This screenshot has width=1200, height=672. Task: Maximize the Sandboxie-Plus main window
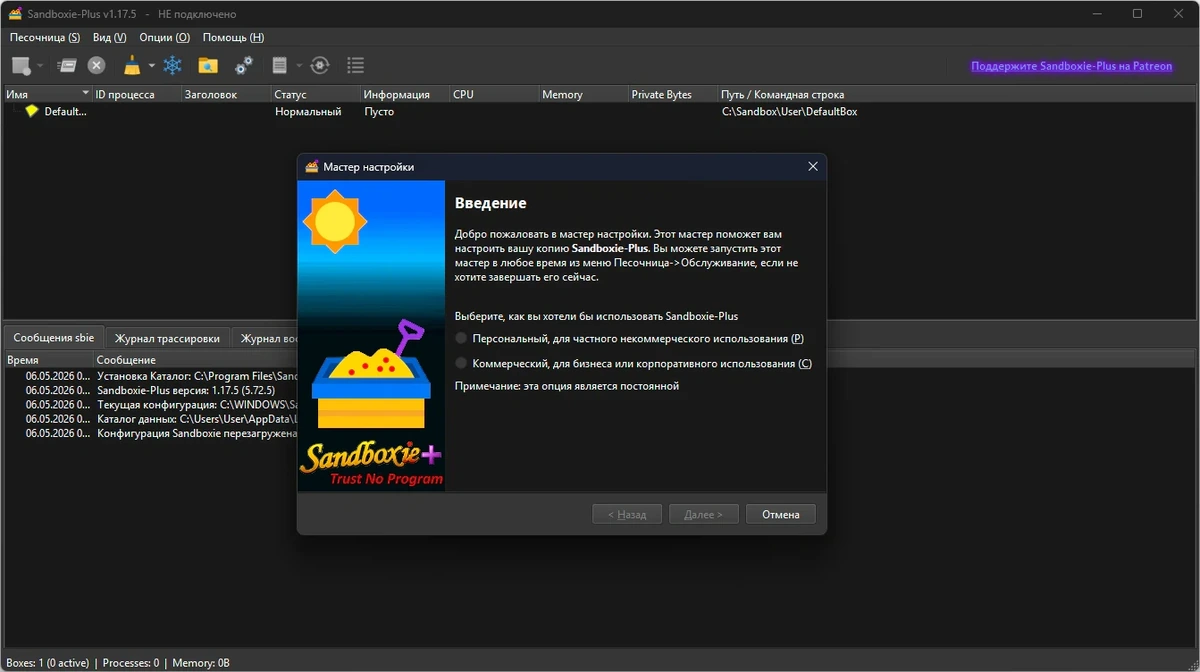pos(1137,14)
